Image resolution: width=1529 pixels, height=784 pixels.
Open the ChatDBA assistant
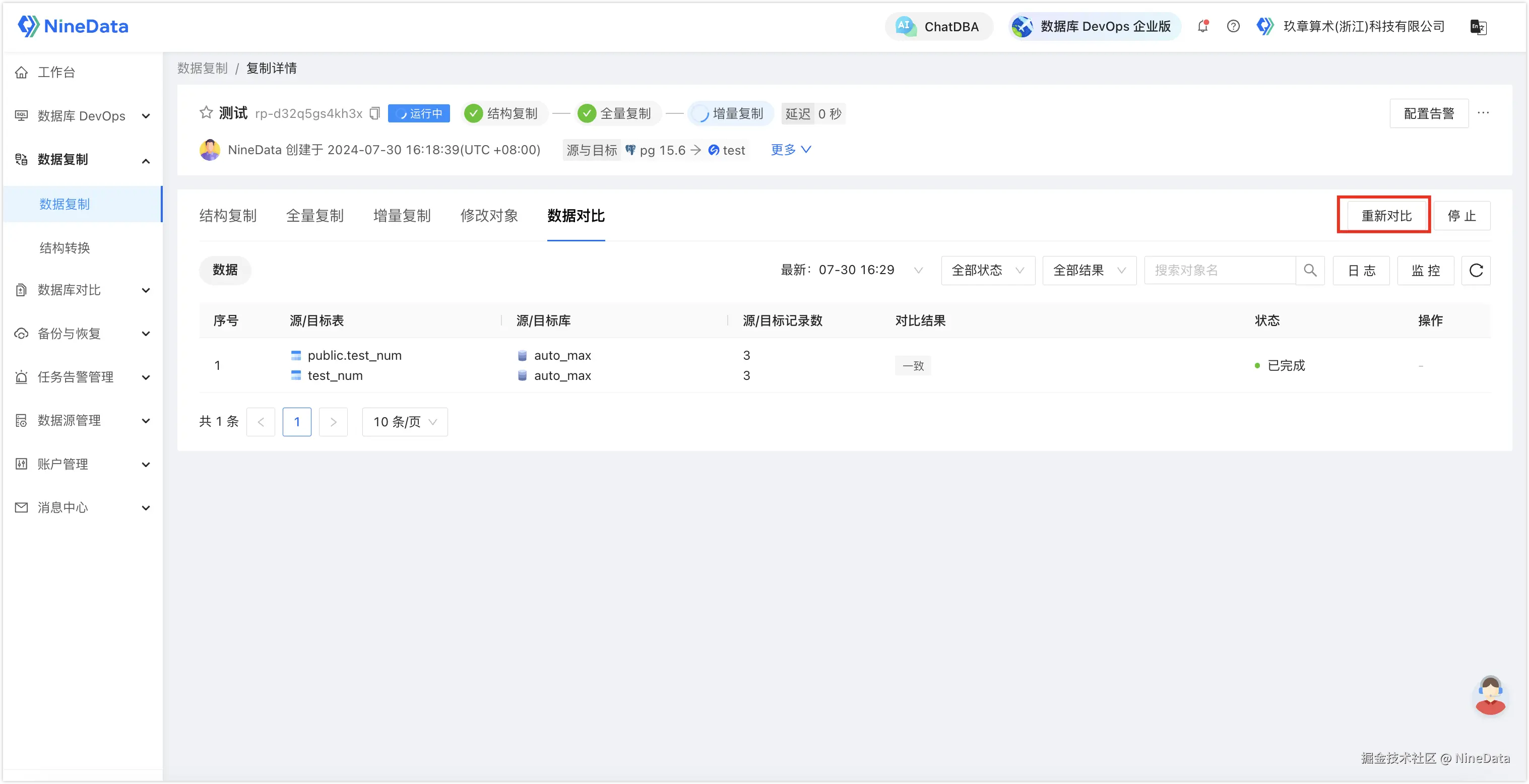(939, 27)
